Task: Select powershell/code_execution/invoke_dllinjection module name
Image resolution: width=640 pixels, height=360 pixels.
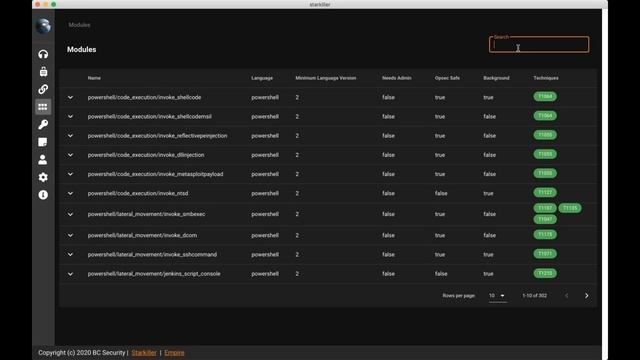Action: pyautogui.click(x=146, y=155)
